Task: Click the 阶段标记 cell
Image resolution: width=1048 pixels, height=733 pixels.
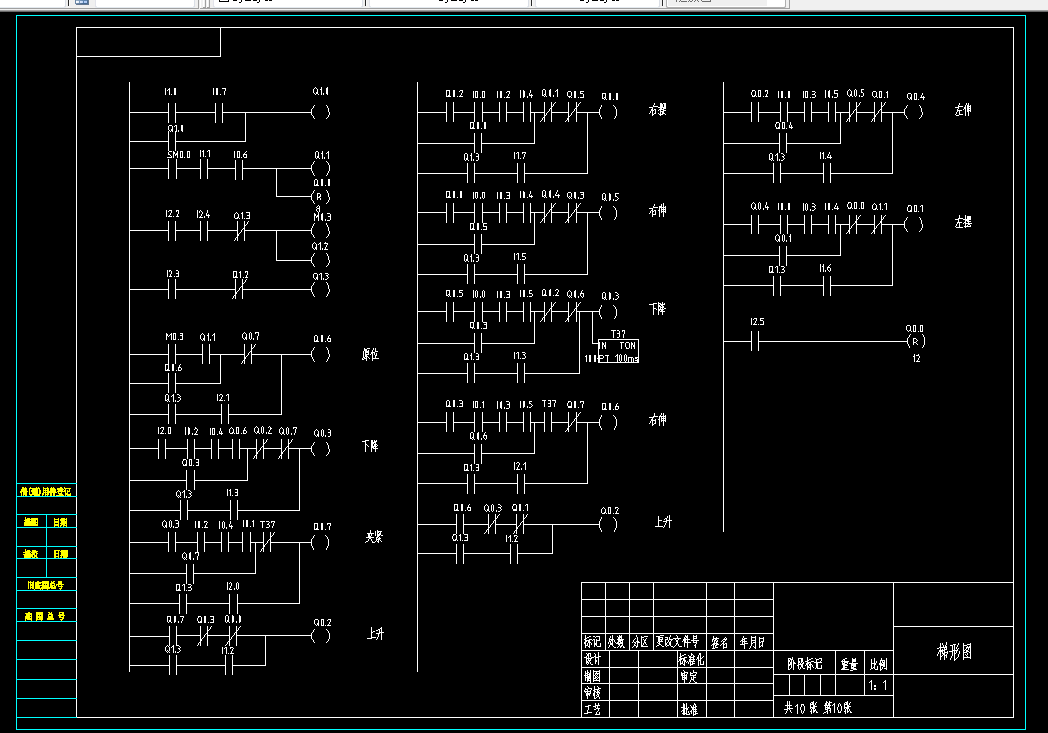Action: coord(805,664)
